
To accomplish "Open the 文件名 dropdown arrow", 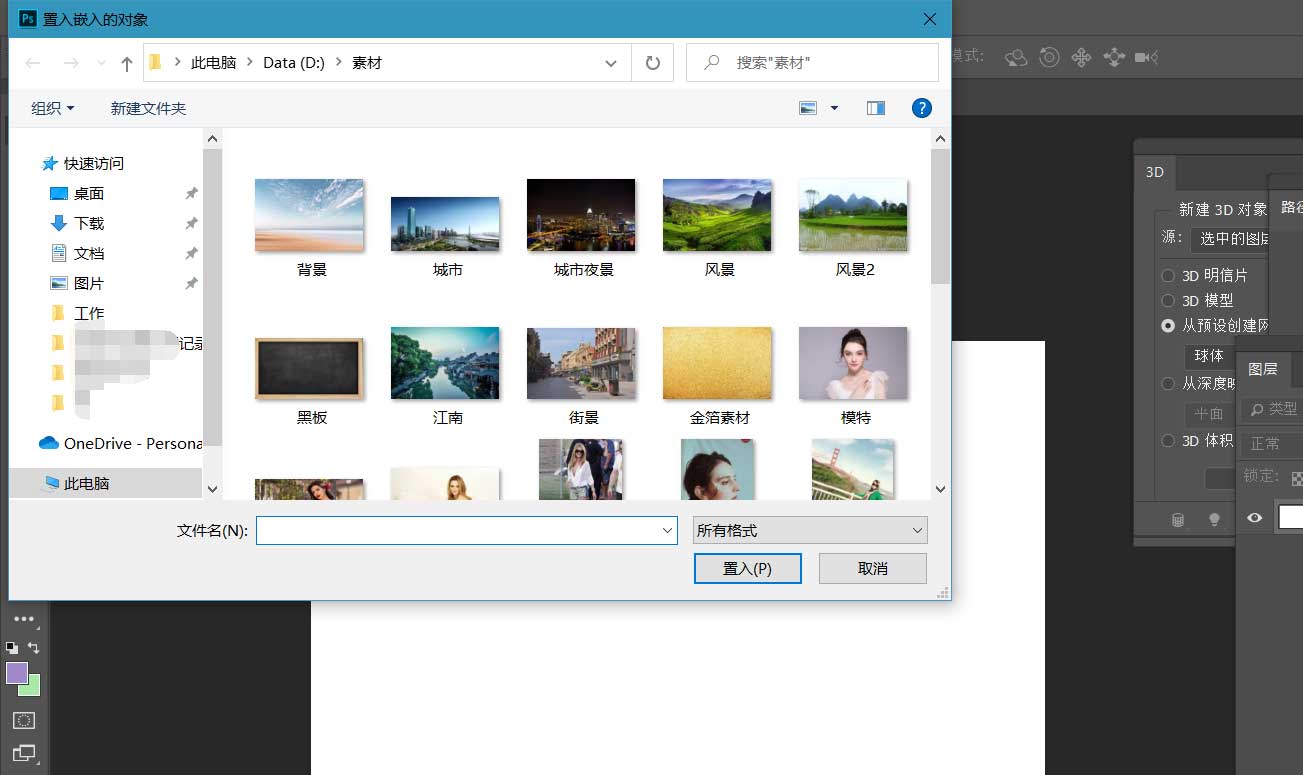I will [x=668, y=531].
